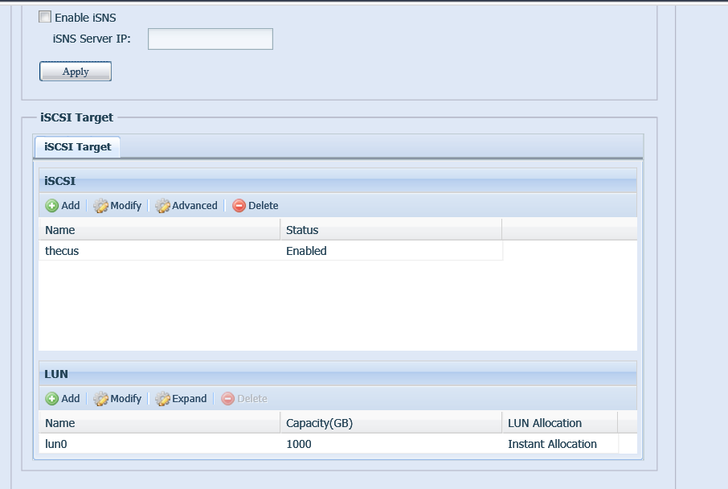Viewport: 728px width, 489px height.
Task: Click the Modify gear icon in iSCSI toolbar
Action: 101,206
